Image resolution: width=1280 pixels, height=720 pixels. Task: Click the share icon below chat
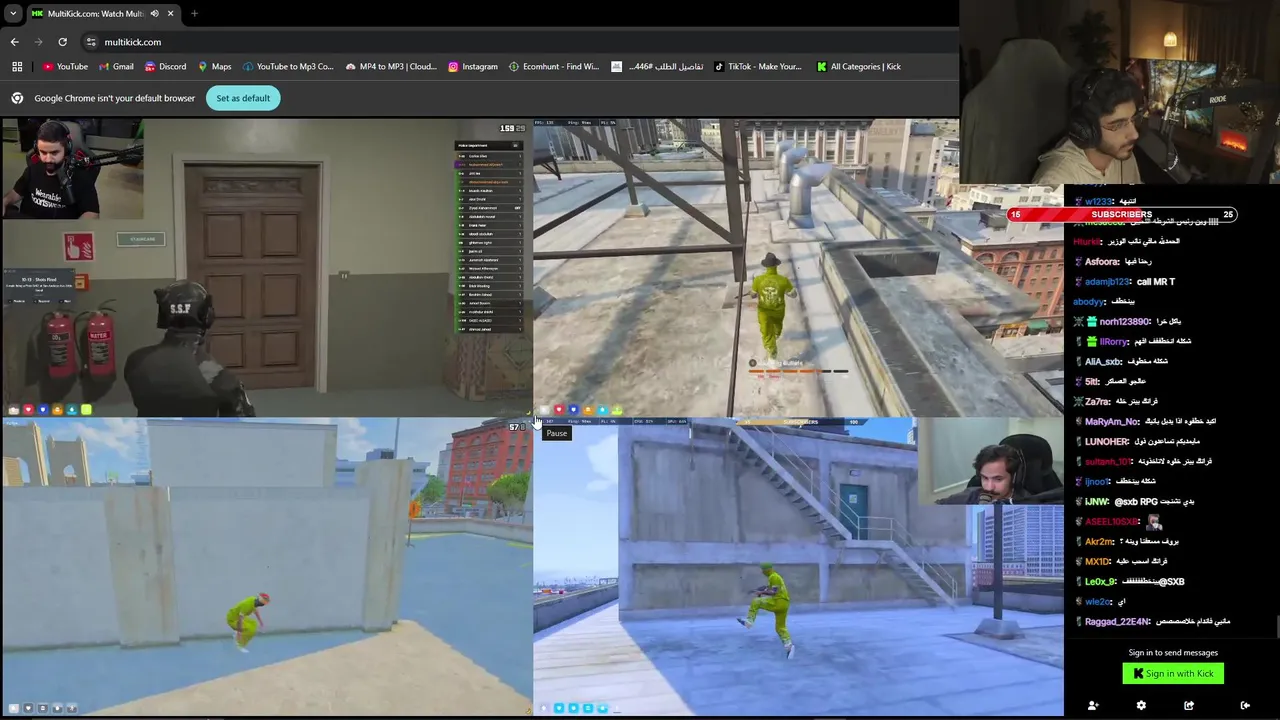click(x=1189, y=706)
